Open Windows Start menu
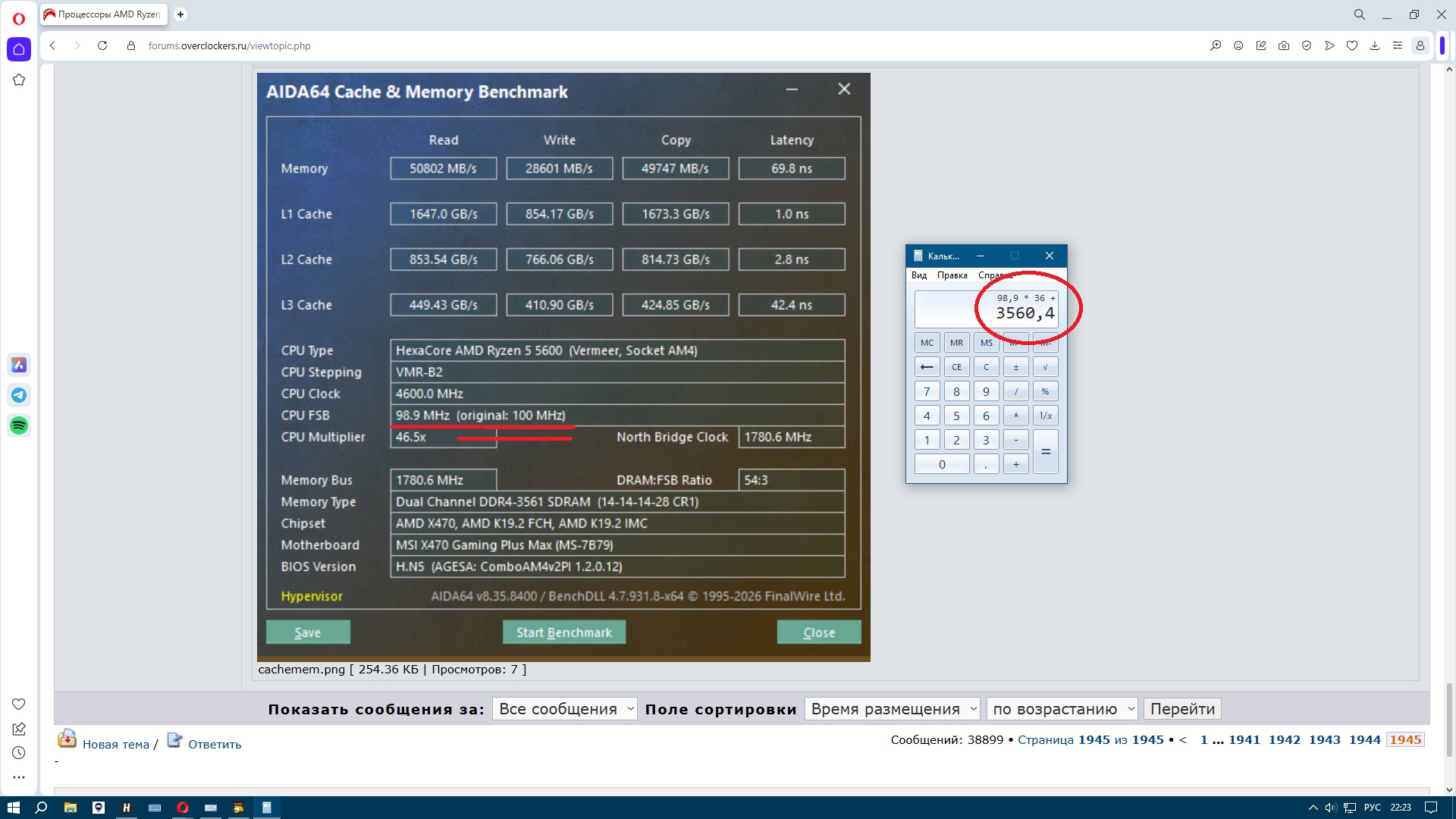This screenshot has width=1456, height=819. [13, 808]
